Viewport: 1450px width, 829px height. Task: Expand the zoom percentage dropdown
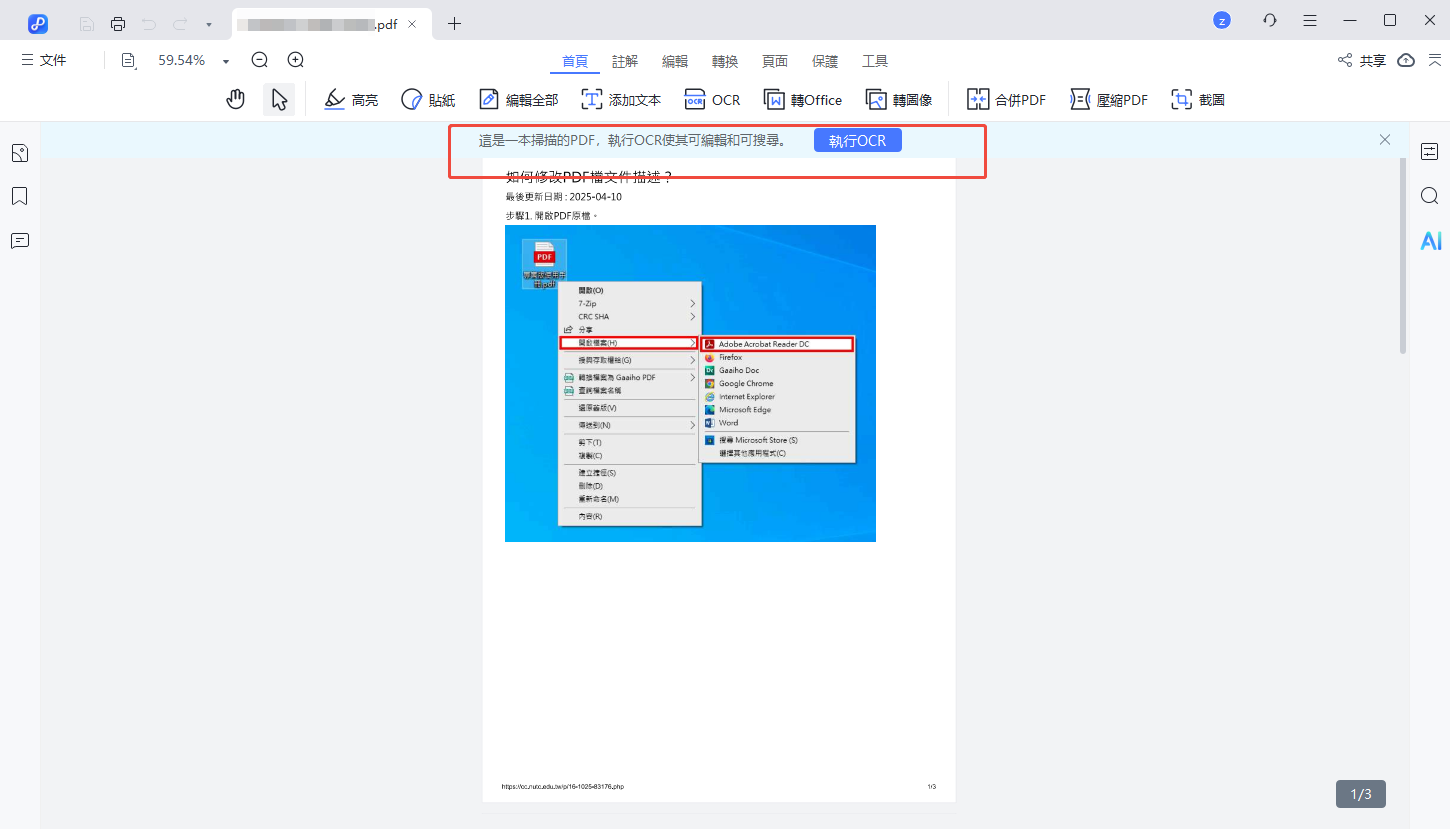(226, 61)
